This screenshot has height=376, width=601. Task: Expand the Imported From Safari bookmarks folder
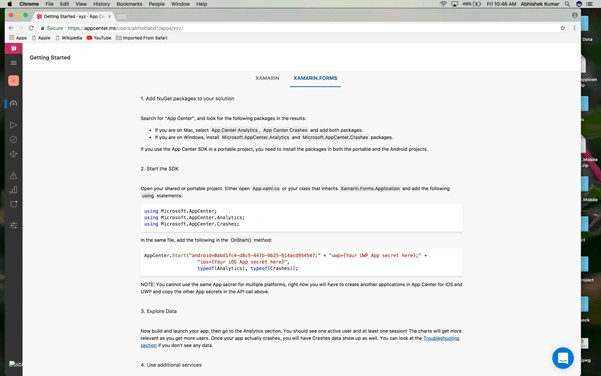tap(142, 38)
